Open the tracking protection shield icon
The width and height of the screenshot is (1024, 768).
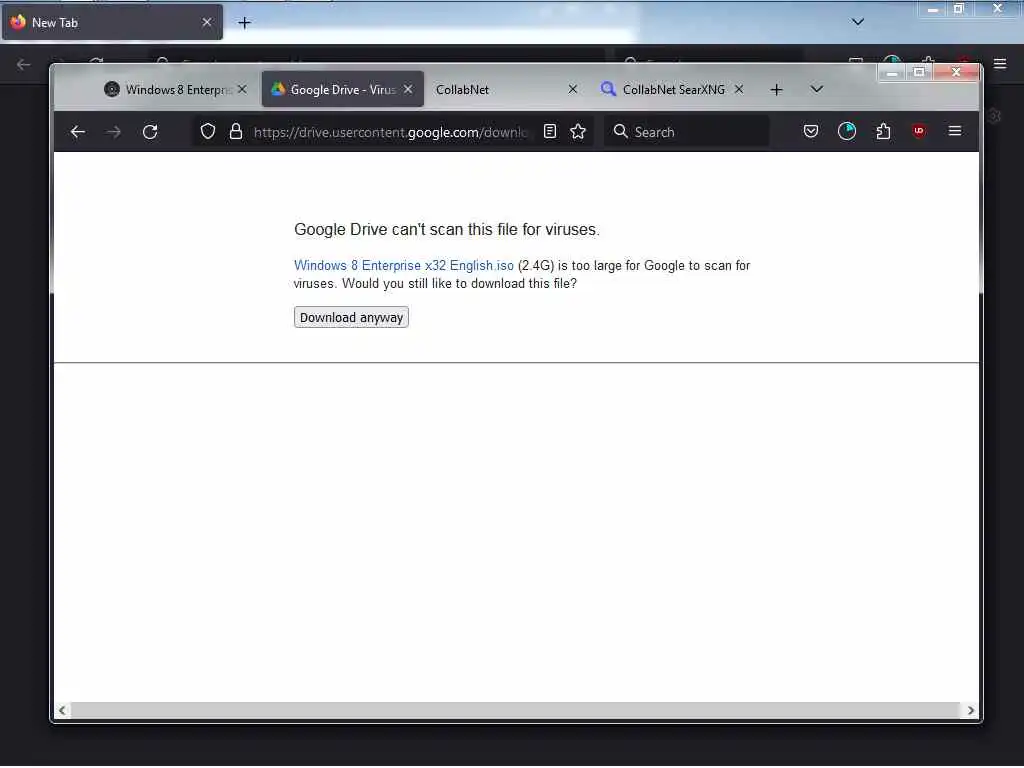208,131
